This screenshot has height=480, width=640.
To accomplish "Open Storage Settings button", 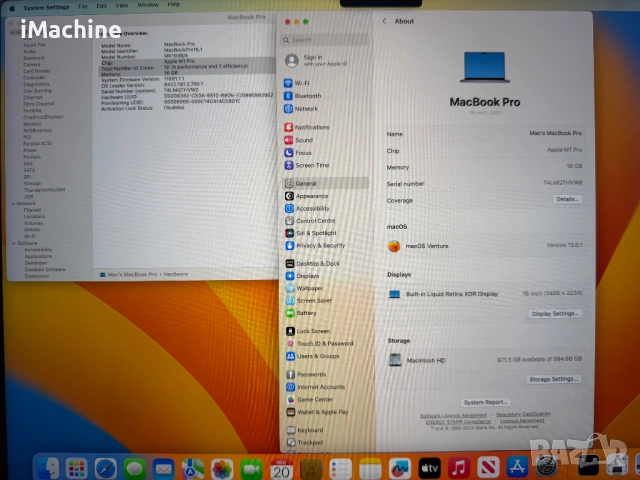I will [x=553, y=379].
